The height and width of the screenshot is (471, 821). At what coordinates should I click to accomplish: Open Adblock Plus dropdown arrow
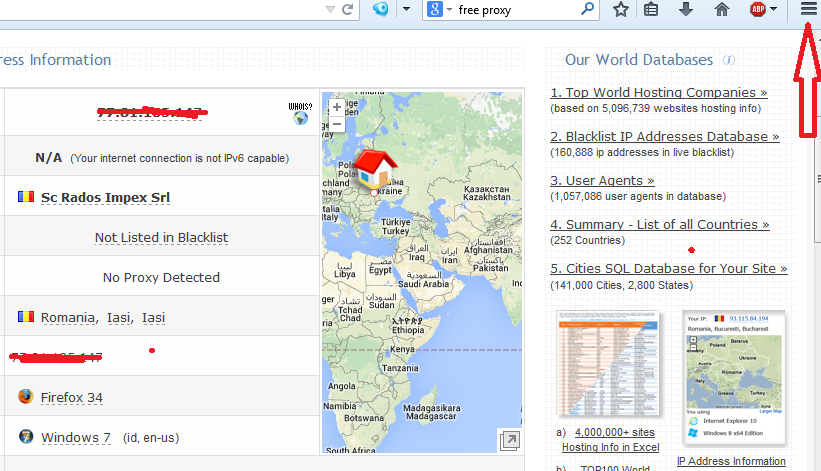(773, 9)
